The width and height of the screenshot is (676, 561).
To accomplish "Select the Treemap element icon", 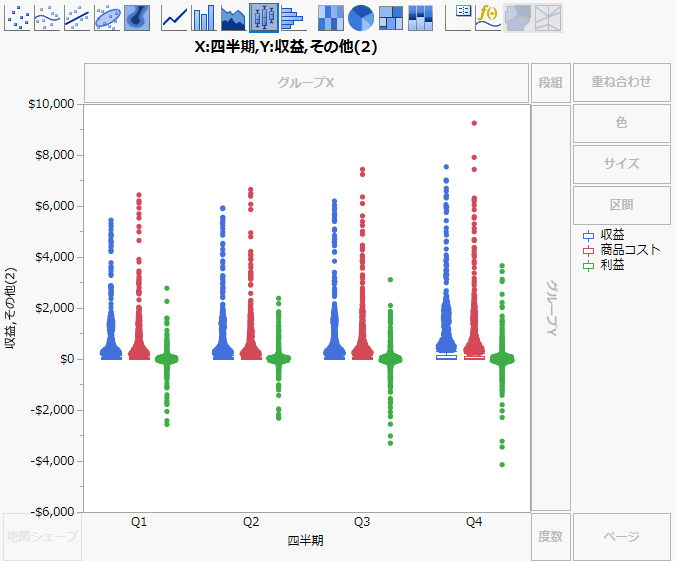I will point(391,17).
